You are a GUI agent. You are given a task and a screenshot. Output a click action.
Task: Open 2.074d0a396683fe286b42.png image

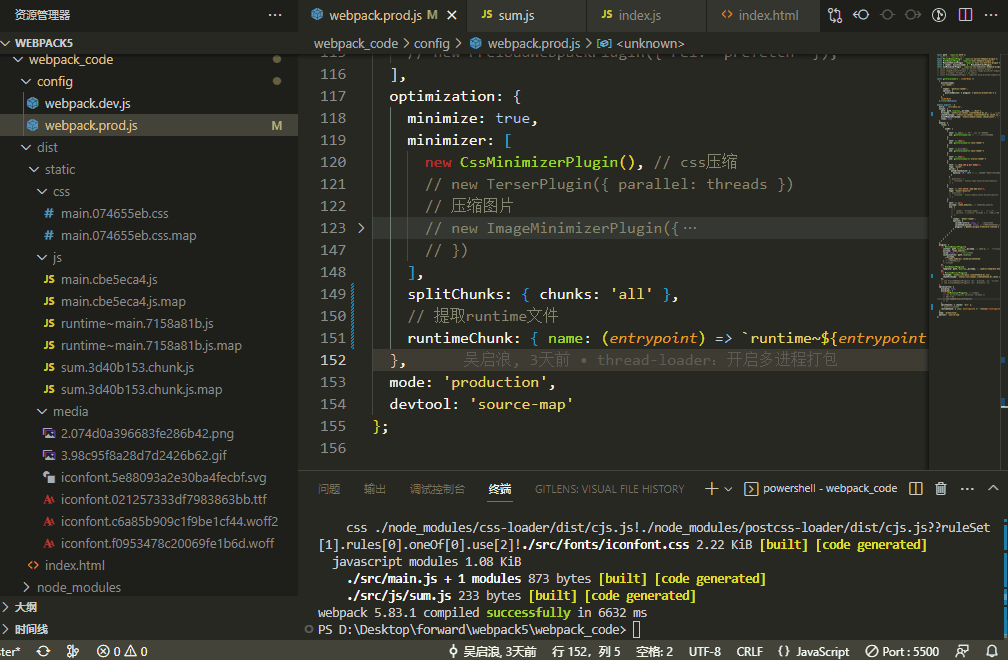[148, 433]
